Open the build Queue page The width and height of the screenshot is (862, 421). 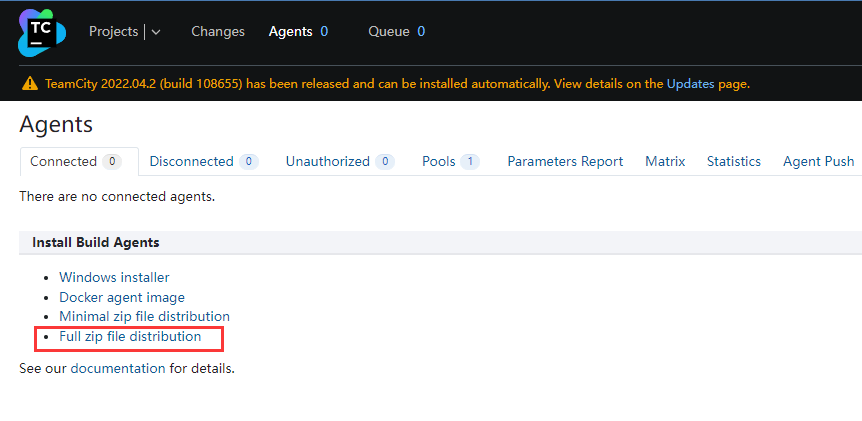point(389,32)
